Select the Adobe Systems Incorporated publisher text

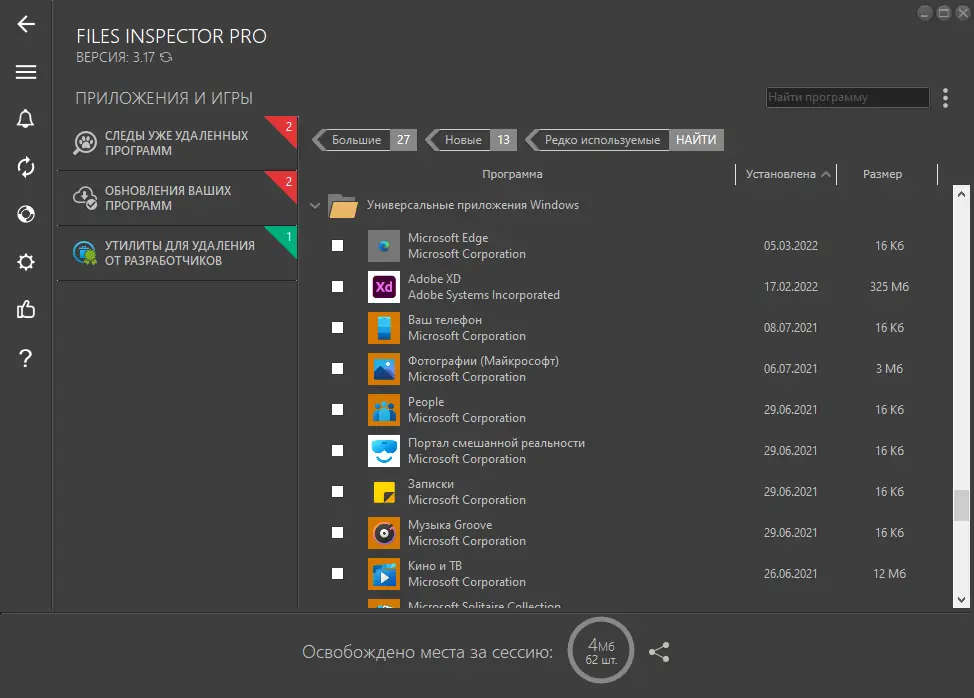(483, 295)
